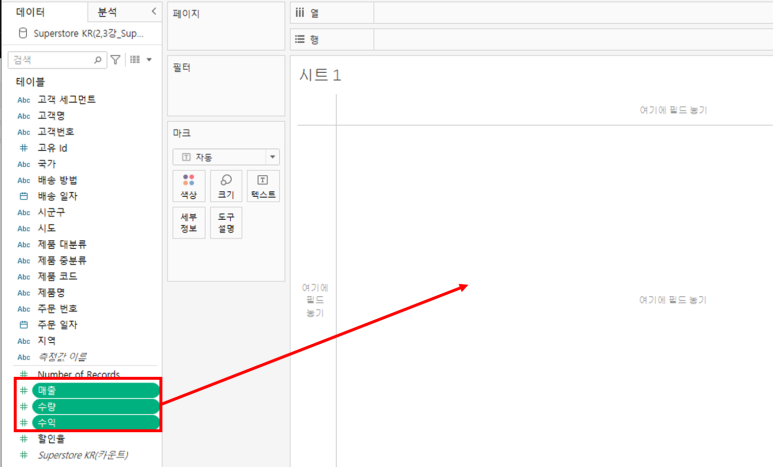Viewport: 773px width, 467px height.
Task: Select the 주문 일자 field
Action: coord(57,324)
